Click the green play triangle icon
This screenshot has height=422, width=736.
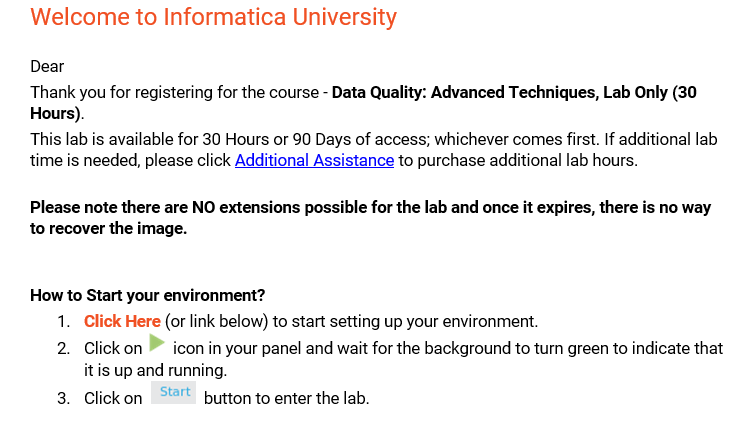[x=157, y=345]
